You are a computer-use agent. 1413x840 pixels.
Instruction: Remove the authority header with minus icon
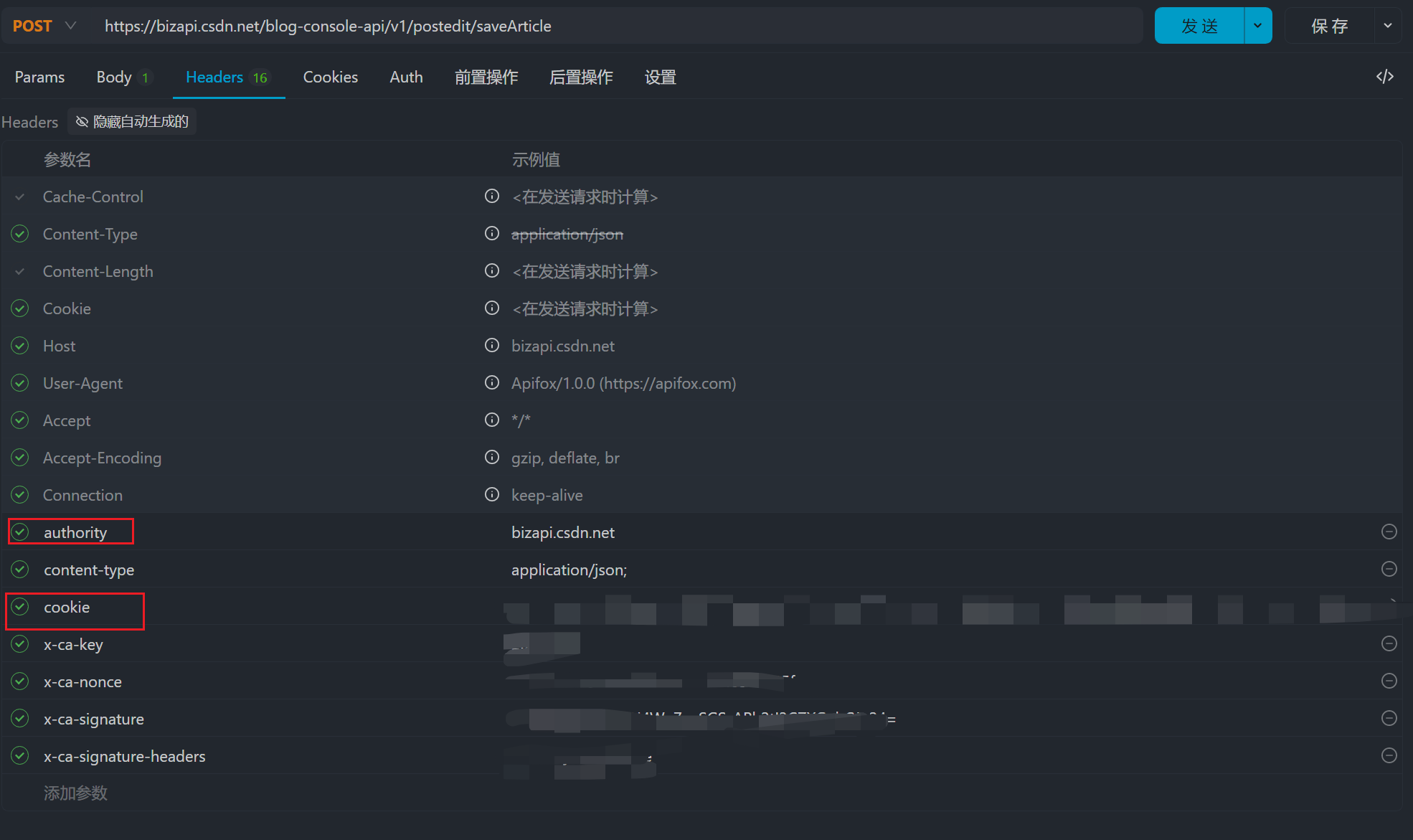coord(1389,532)
